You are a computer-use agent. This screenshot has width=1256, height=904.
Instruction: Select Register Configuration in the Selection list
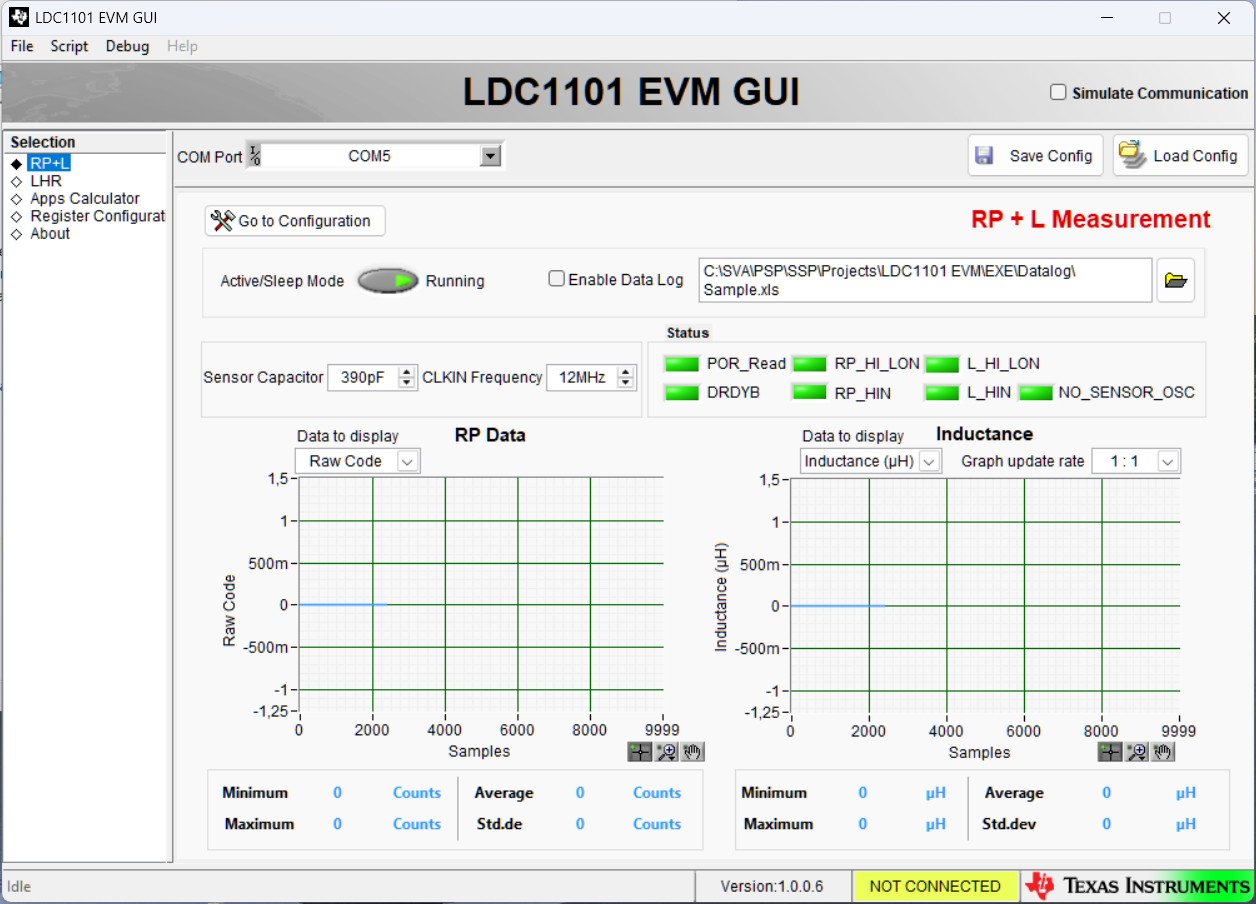click(97, 216)
